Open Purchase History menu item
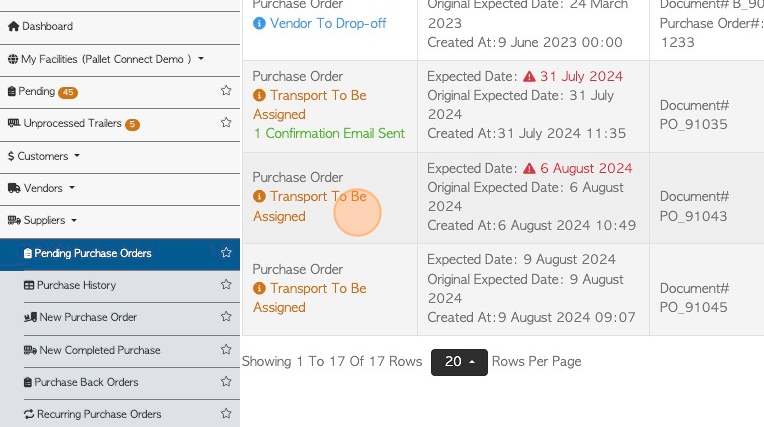Screen dimensions: 764x427 76,285
